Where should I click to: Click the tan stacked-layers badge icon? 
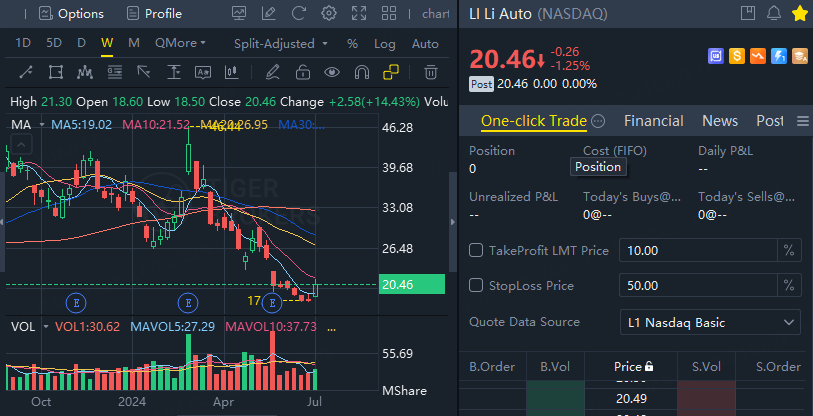[800, 56]
